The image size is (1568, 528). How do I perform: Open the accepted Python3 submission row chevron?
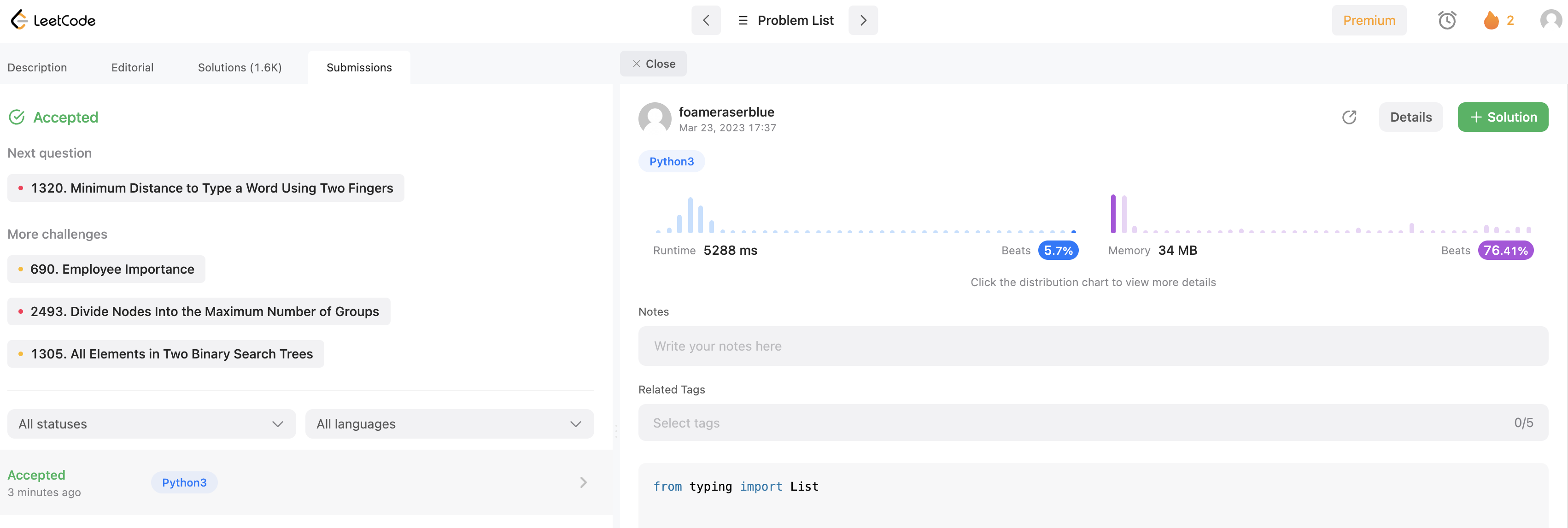[x=583, y=482]
